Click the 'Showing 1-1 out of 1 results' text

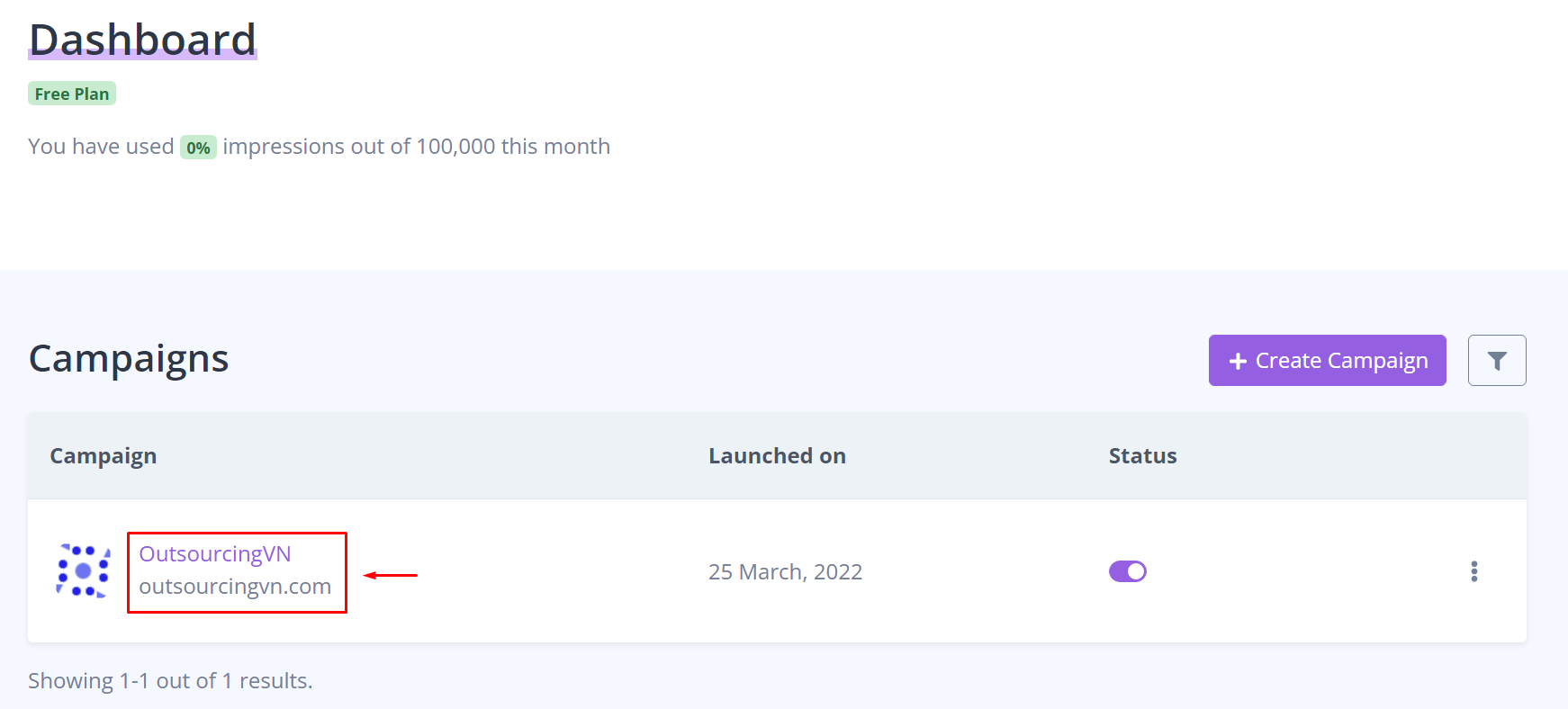tap(170, 681)
